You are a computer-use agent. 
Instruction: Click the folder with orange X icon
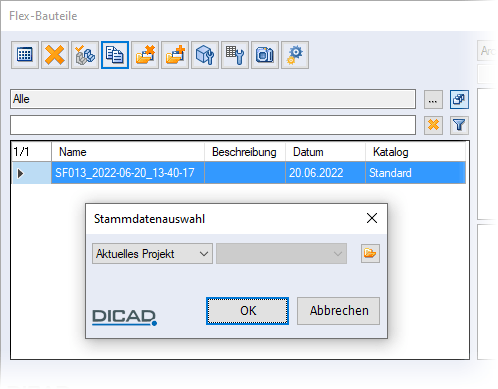point(145,55)
